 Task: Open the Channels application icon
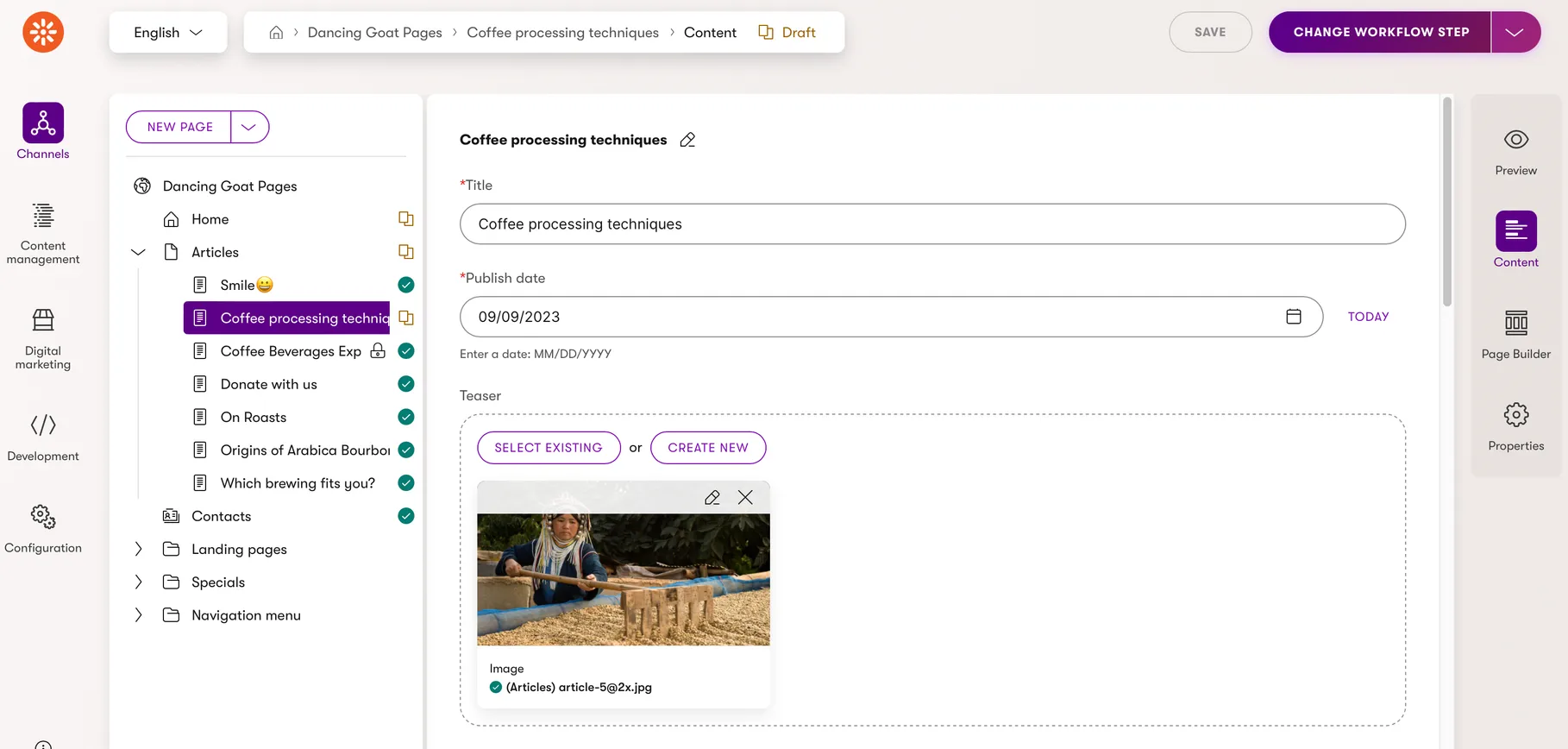click(x=43, y=123)
